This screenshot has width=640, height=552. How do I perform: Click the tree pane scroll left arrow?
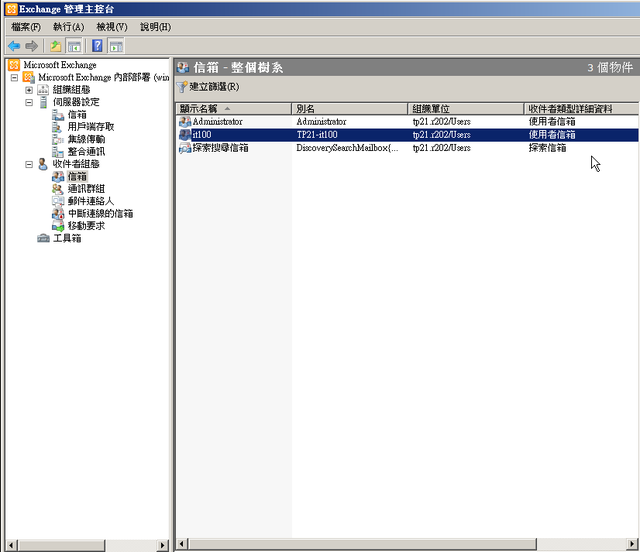coord(11,545)
